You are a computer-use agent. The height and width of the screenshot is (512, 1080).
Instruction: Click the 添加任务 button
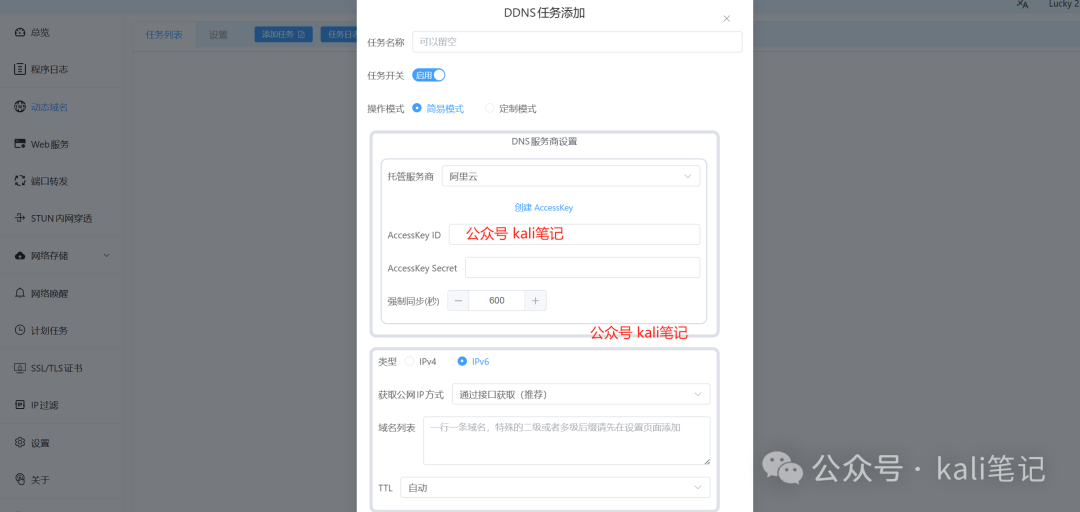pyautogui.click(x=283, y=34)
